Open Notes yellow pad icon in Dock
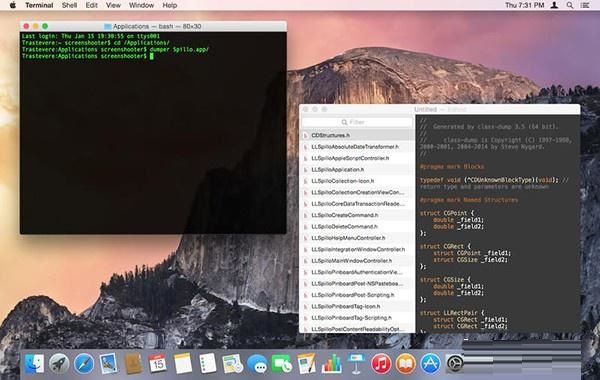Viewport: 600px width, 380px height. point(183,363)
